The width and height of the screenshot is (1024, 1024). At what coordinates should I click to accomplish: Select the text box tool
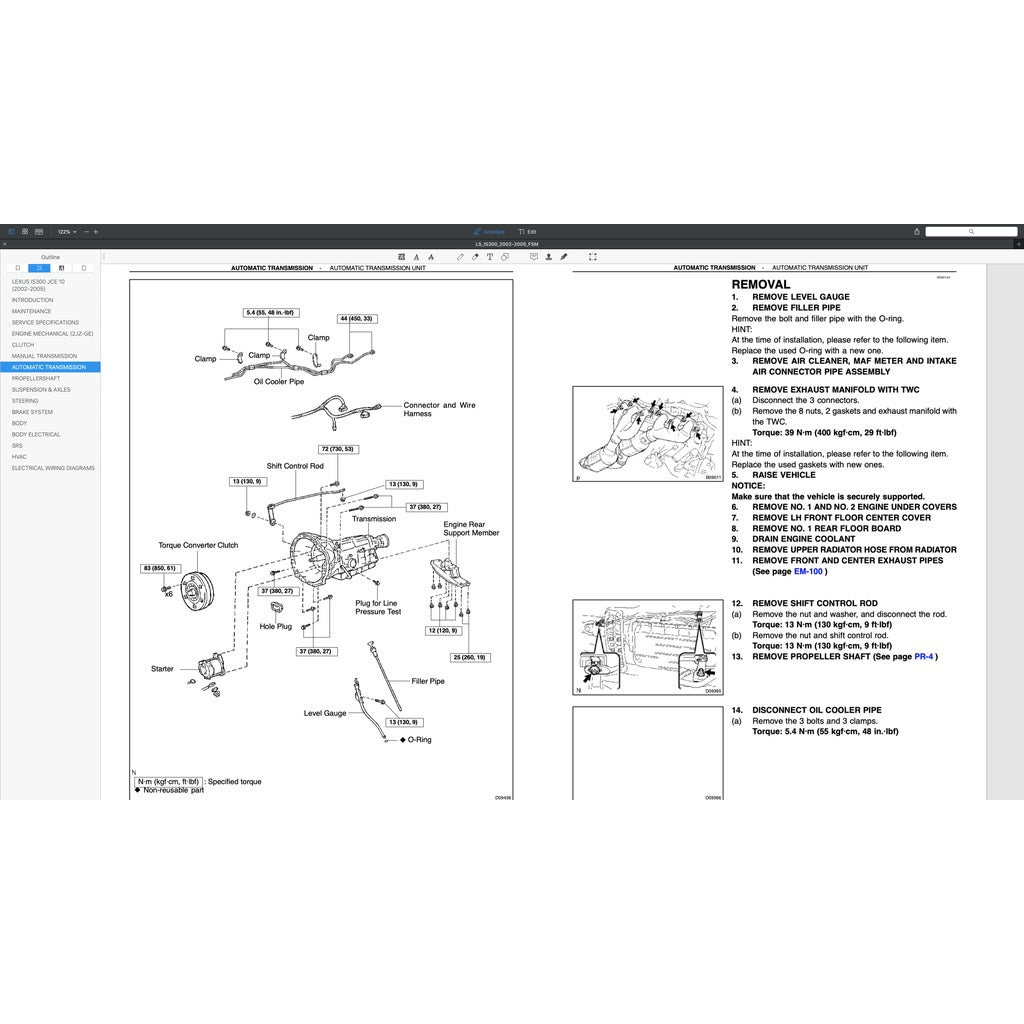(489, 257)
